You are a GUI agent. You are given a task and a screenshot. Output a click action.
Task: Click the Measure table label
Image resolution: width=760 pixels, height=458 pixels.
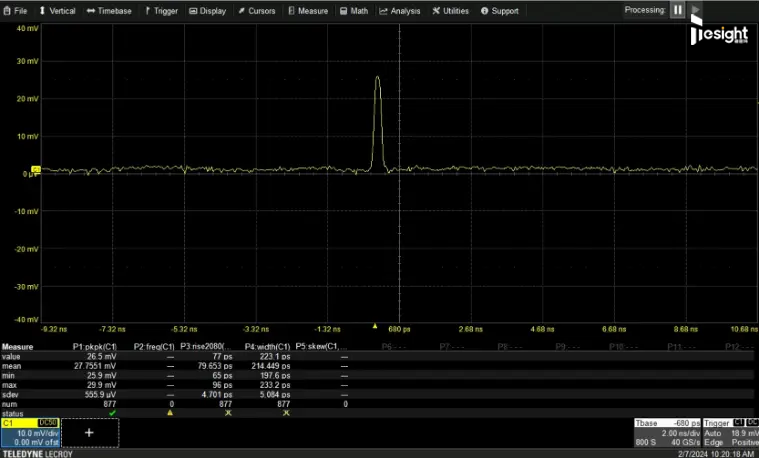pyautogui.click(x=17, y=347)
